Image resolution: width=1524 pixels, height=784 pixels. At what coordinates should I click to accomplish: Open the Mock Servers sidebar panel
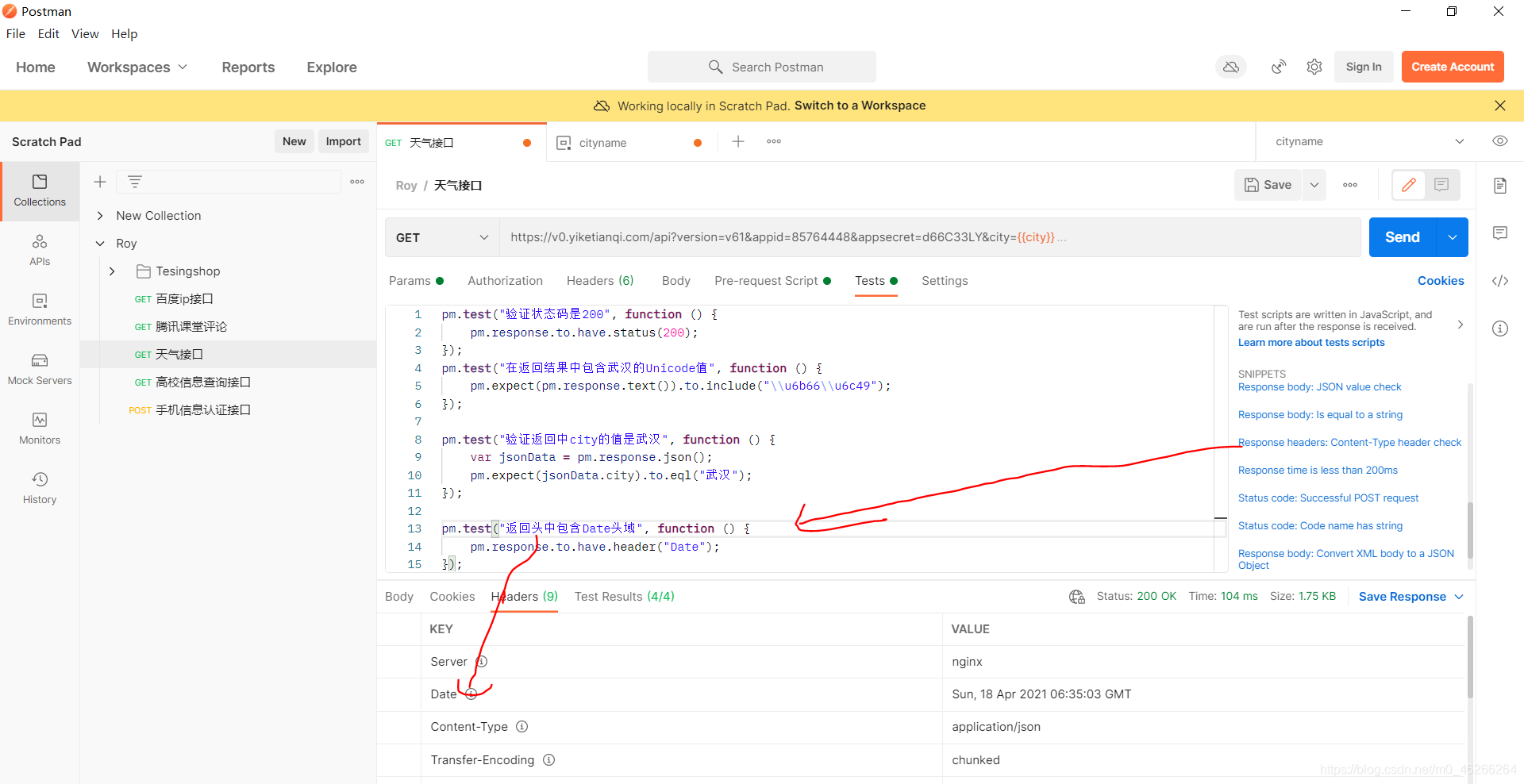[x=40, y=370]
